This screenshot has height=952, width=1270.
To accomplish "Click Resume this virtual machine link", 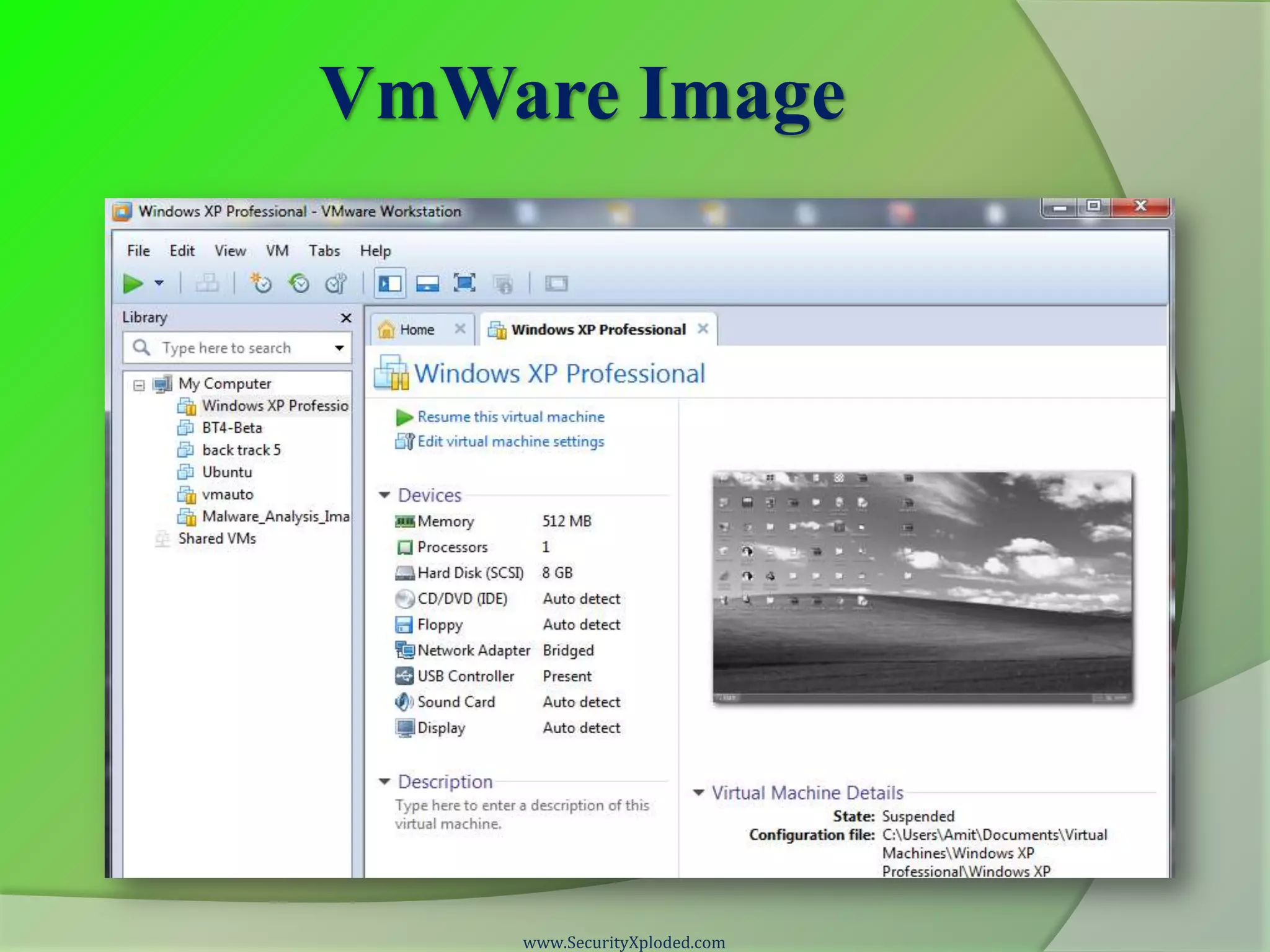I will (x=511, y=417).
